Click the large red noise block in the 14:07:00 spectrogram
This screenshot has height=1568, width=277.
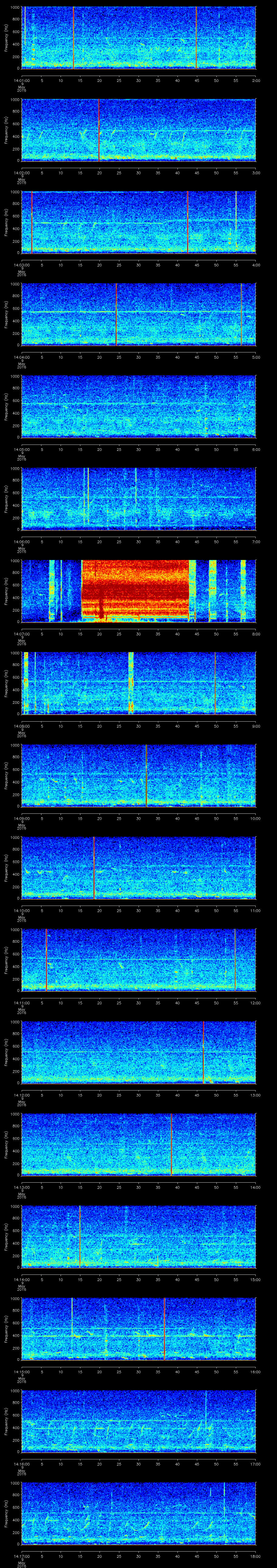135,590
